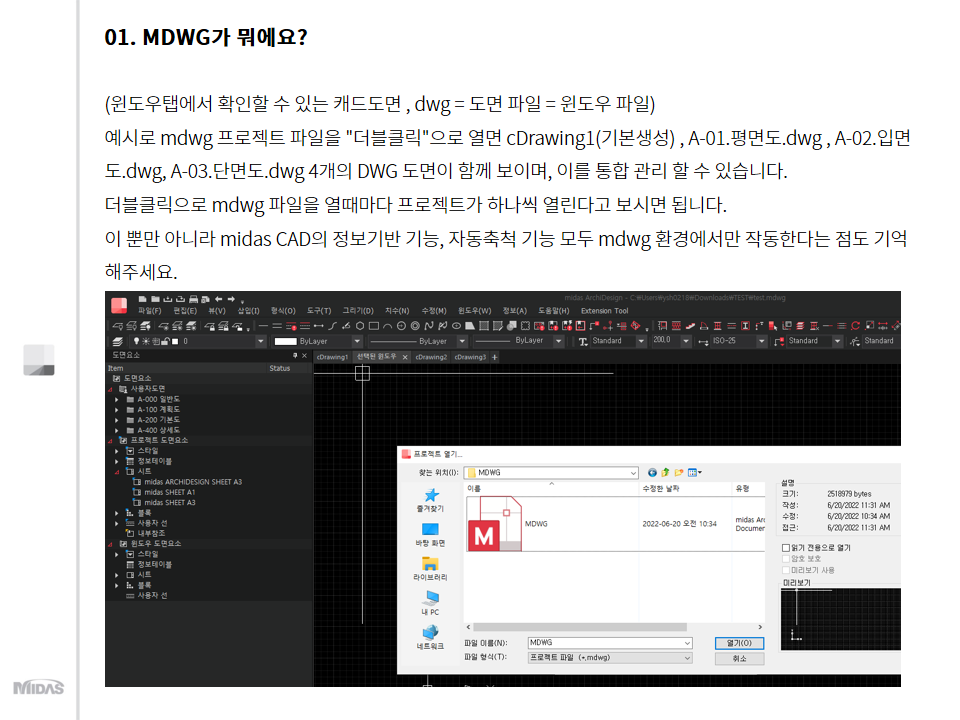Image resolution: width=960 pixels, height=720 pixels.
Task: Click the up-one-level folder icon in dialog
Action: (x=666, y=473)
